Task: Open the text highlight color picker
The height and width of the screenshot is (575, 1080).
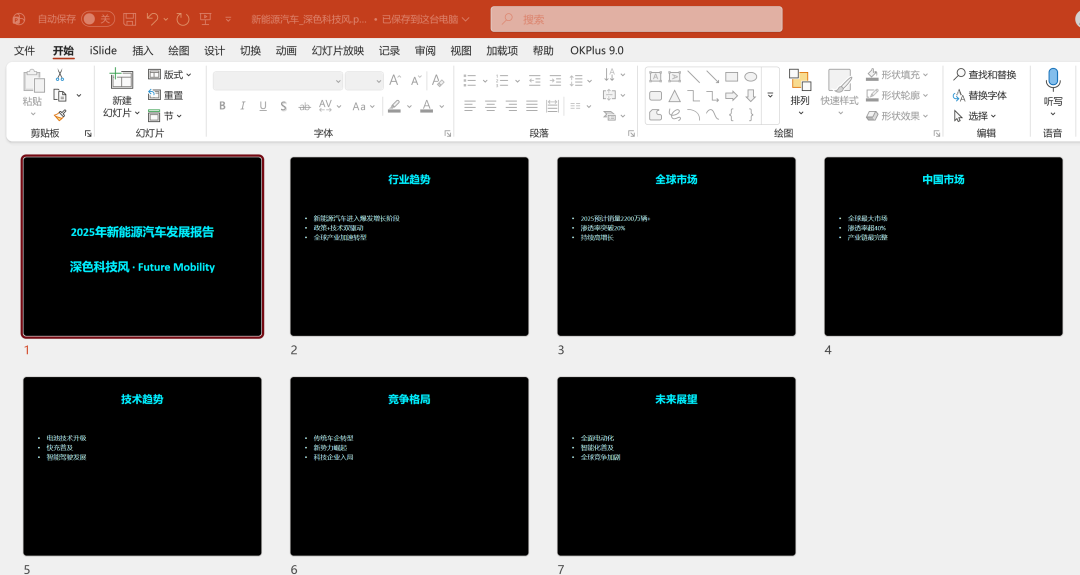Action: (399, 106)
